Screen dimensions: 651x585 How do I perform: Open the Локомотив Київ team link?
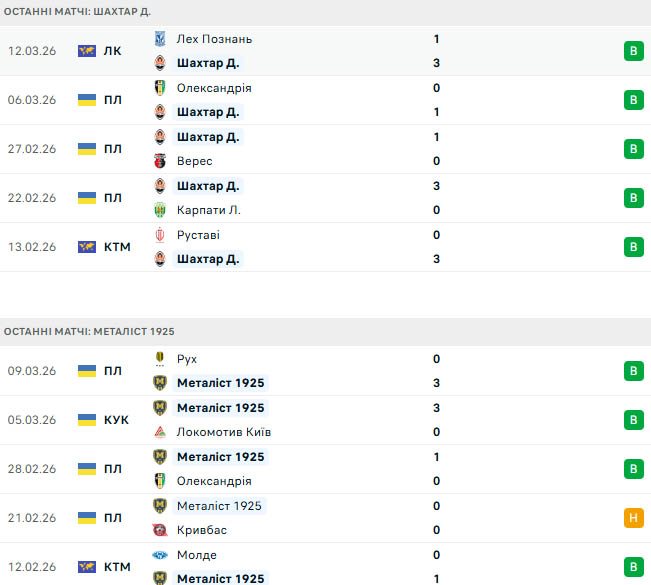tap(223, 432)
